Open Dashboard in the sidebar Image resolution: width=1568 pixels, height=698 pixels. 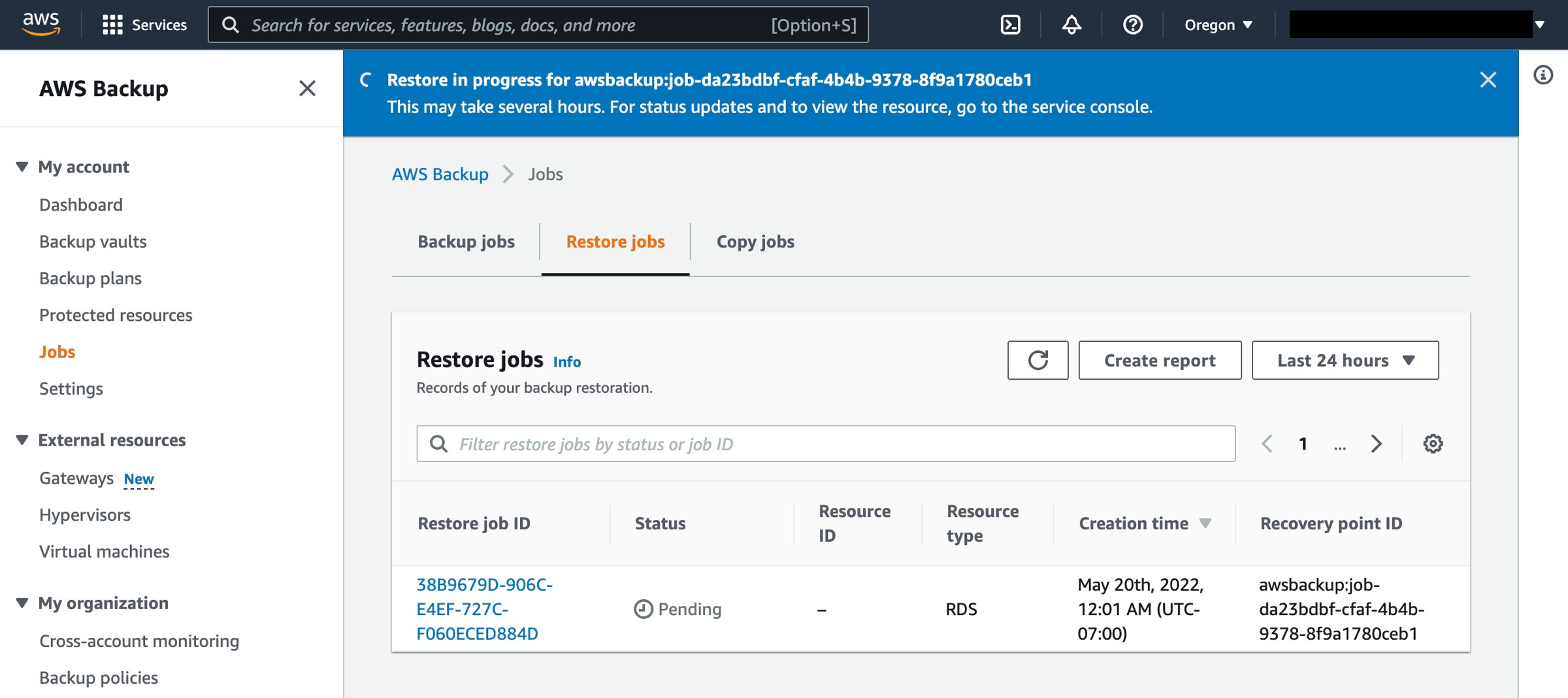81,205
